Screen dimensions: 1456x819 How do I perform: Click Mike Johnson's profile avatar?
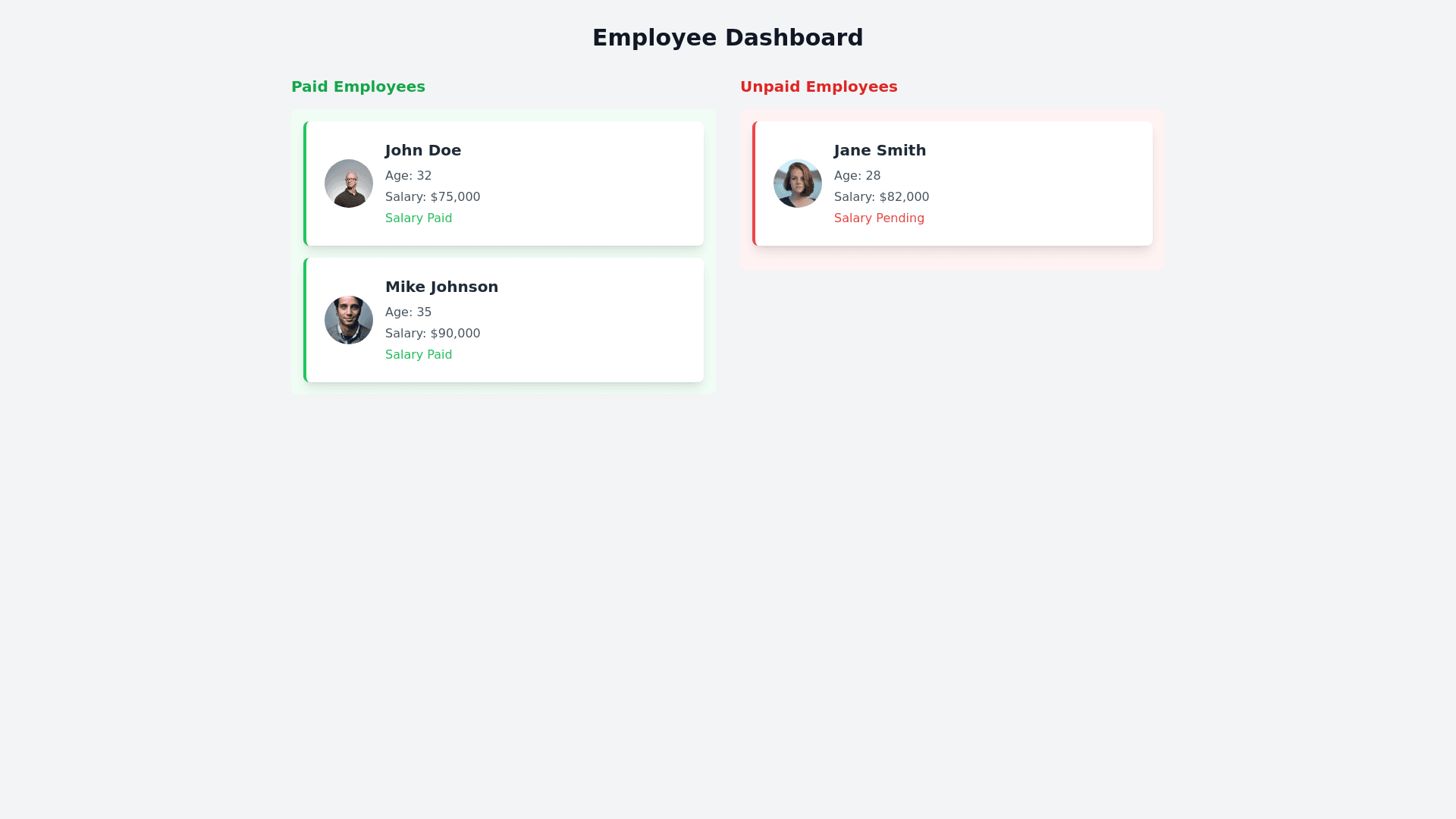[349, 320]
